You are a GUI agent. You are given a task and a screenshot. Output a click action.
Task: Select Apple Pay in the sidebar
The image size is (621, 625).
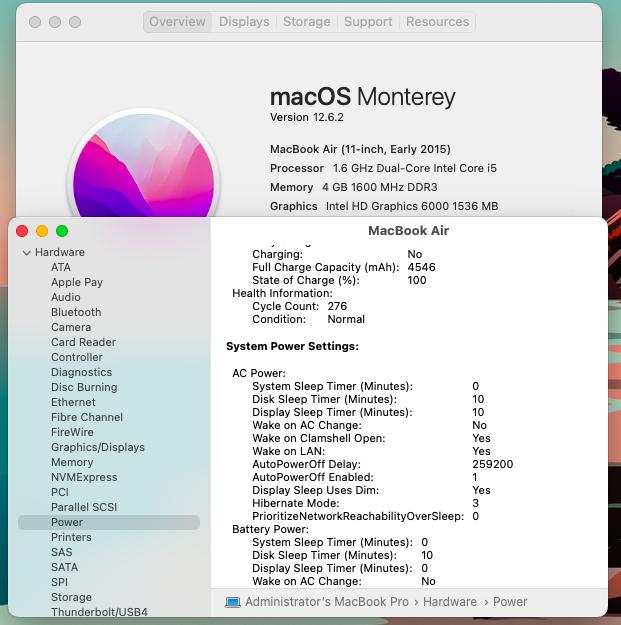[x=77, y=282]
